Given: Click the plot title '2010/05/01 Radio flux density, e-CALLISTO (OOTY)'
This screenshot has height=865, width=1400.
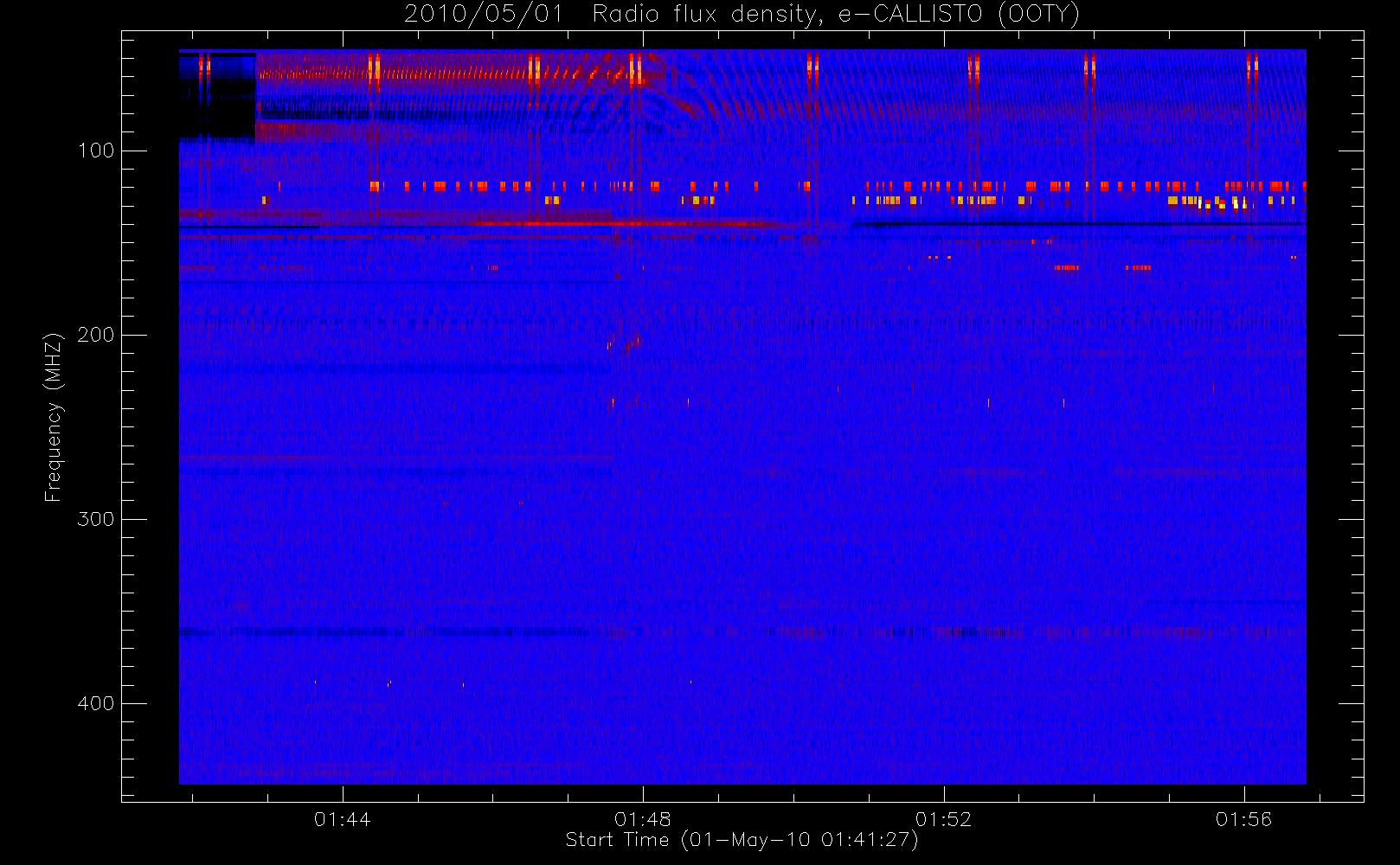Looking at the screenshot, I should [742, 15].
